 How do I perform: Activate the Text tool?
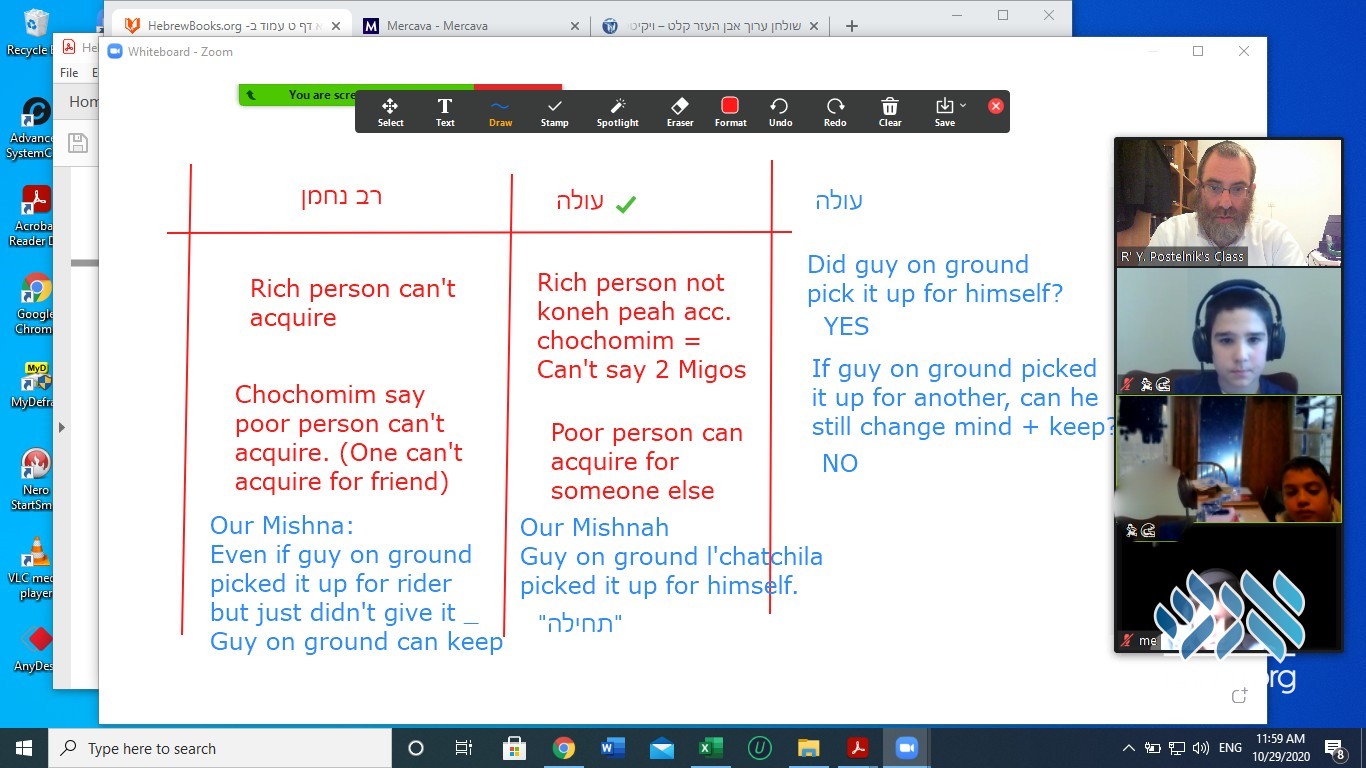(x=445, y=112)
